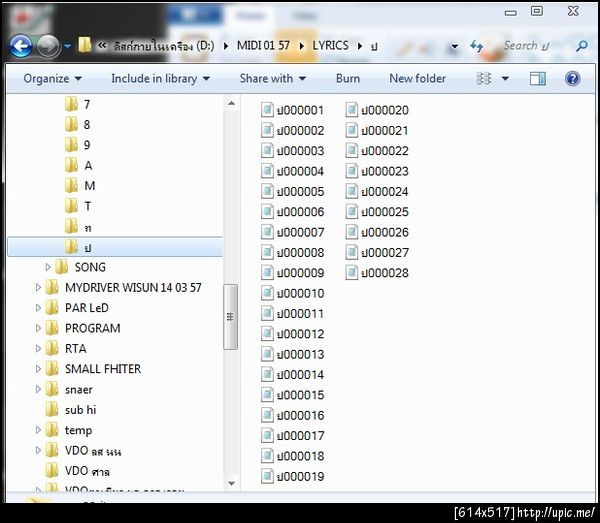This screenshot has width=600, height=523.
Task: Select file icon of ป000019
Action: pos(267,476)
